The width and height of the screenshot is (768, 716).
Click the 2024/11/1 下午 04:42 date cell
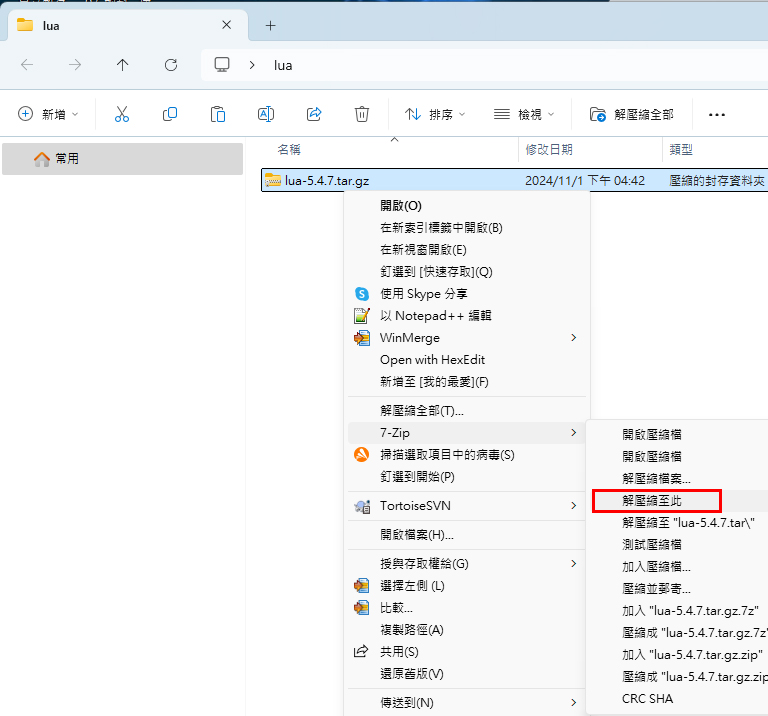[585, 181]
